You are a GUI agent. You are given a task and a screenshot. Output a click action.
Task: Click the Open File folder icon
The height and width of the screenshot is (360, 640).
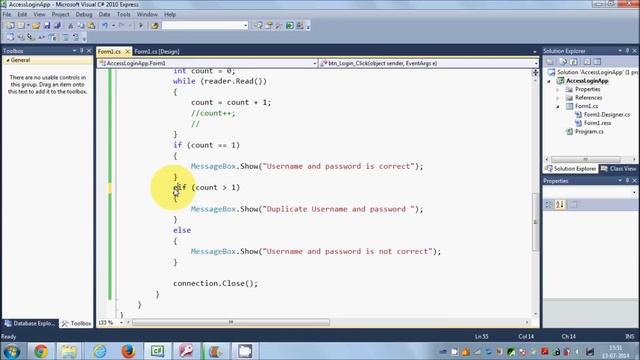point(36,26)
